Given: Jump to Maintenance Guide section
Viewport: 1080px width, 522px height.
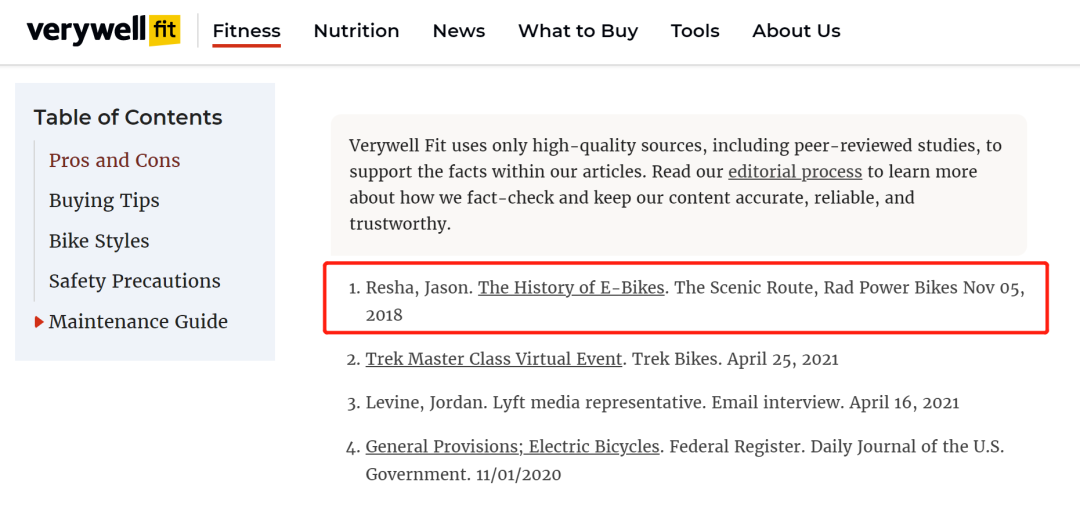Looking at the screenshot, I should point(138,322).
